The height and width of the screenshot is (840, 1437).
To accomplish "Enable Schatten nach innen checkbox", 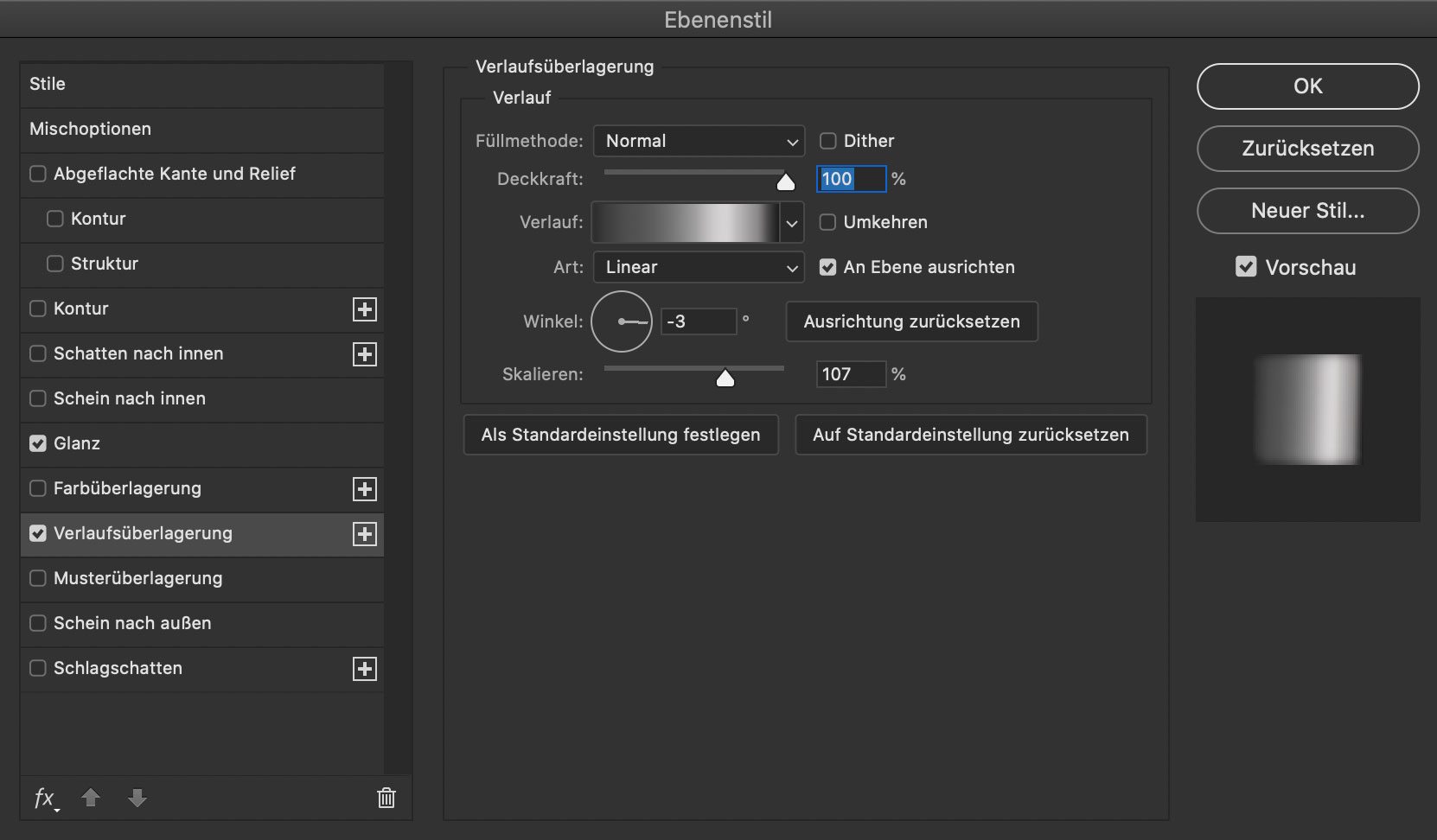I will (38, 353).
